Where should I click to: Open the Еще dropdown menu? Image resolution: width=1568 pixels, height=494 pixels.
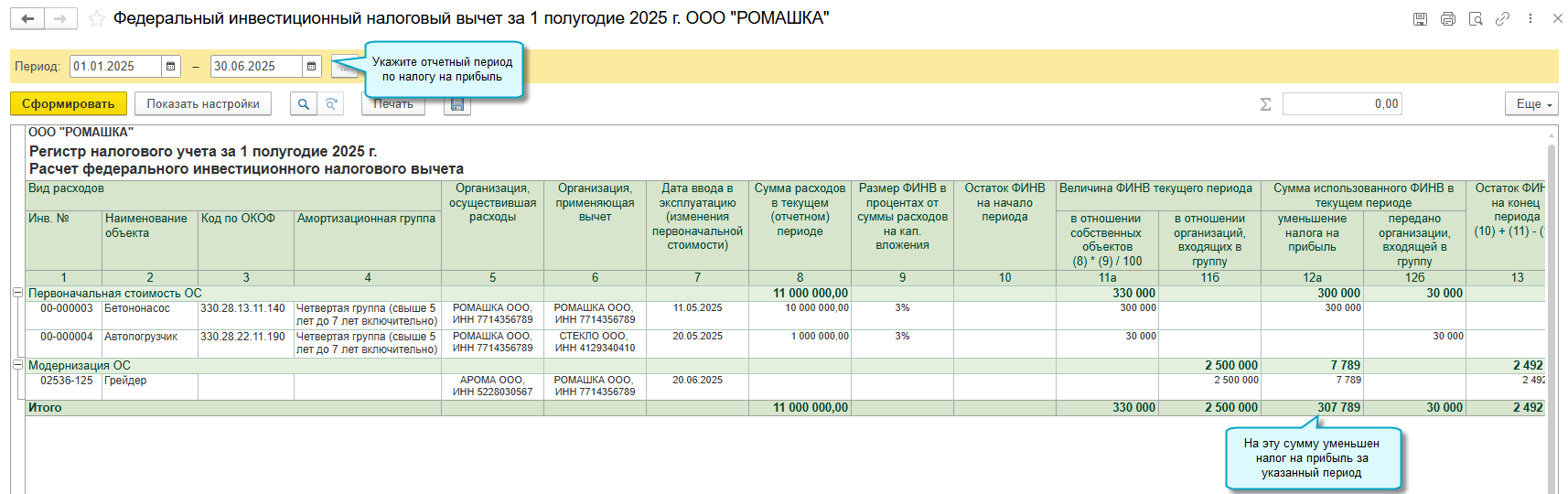[x=1532, y=104]
